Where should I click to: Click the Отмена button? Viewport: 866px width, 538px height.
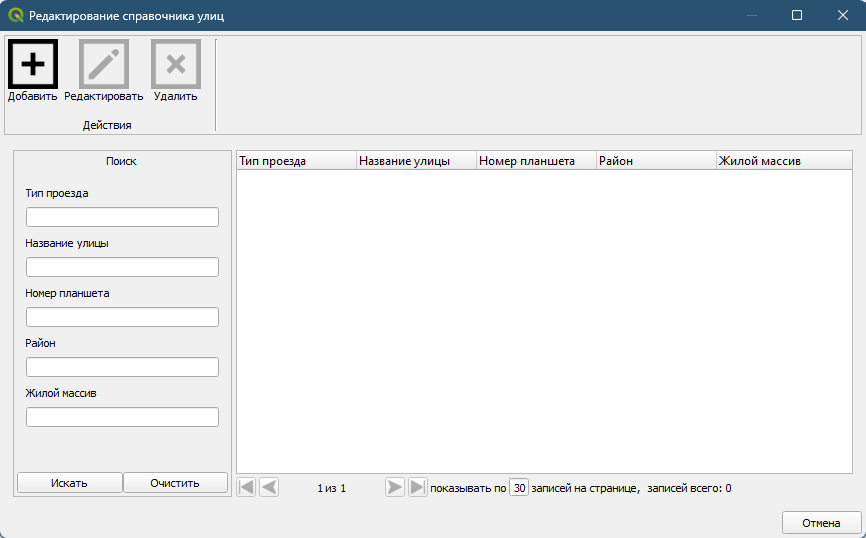pos(820,523)
